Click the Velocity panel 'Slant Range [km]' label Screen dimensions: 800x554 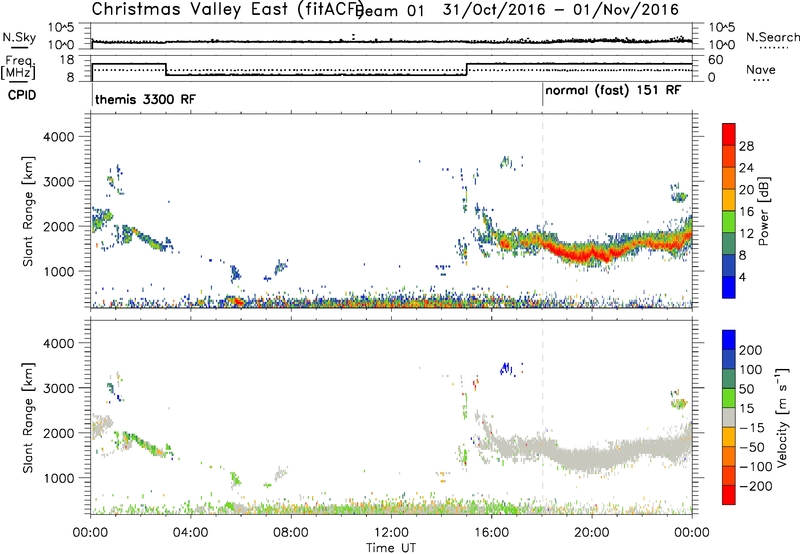point(28,418)
